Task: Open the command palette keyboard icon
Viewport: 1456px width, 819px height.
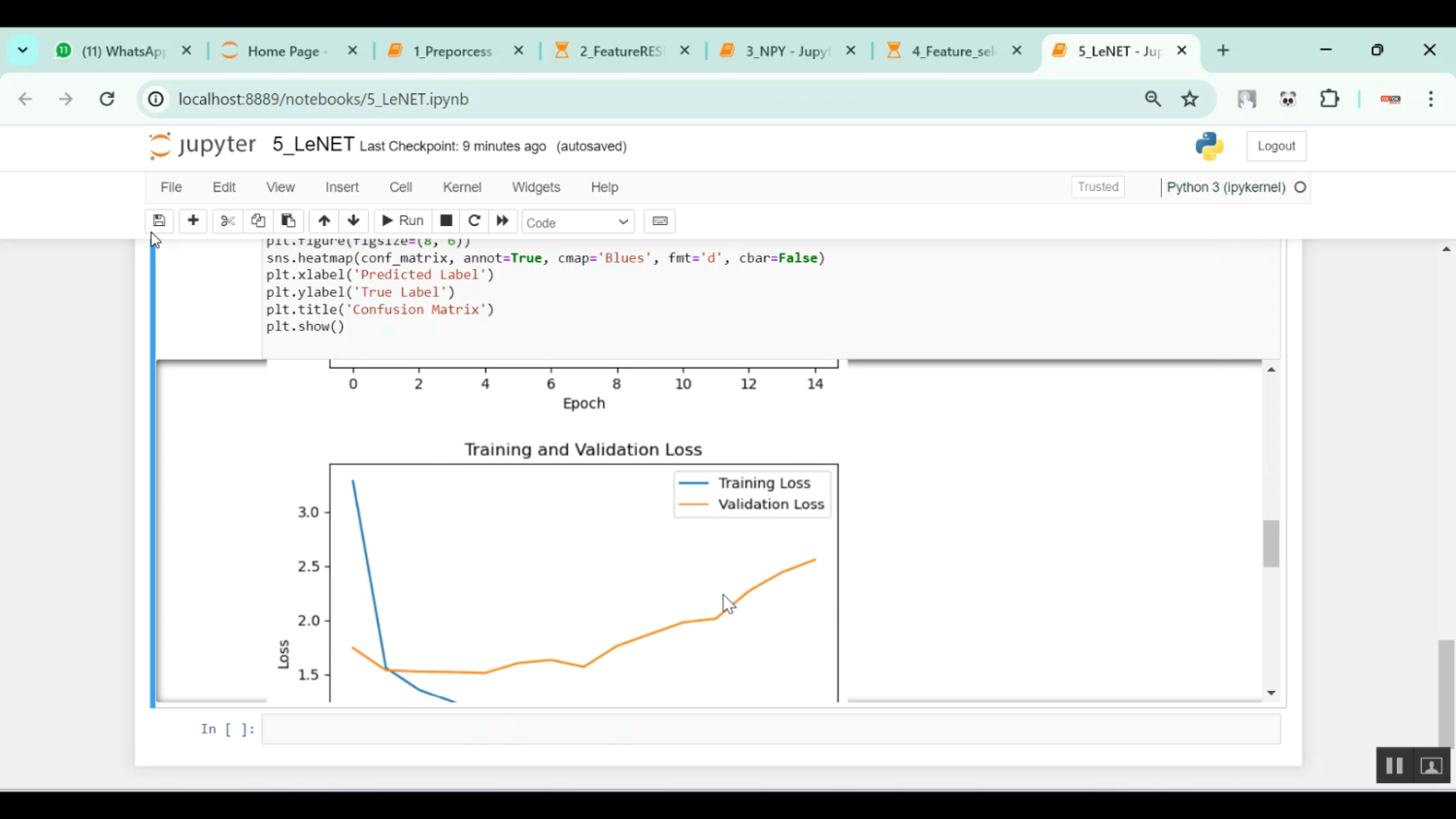Action: (x=660, y=221)
